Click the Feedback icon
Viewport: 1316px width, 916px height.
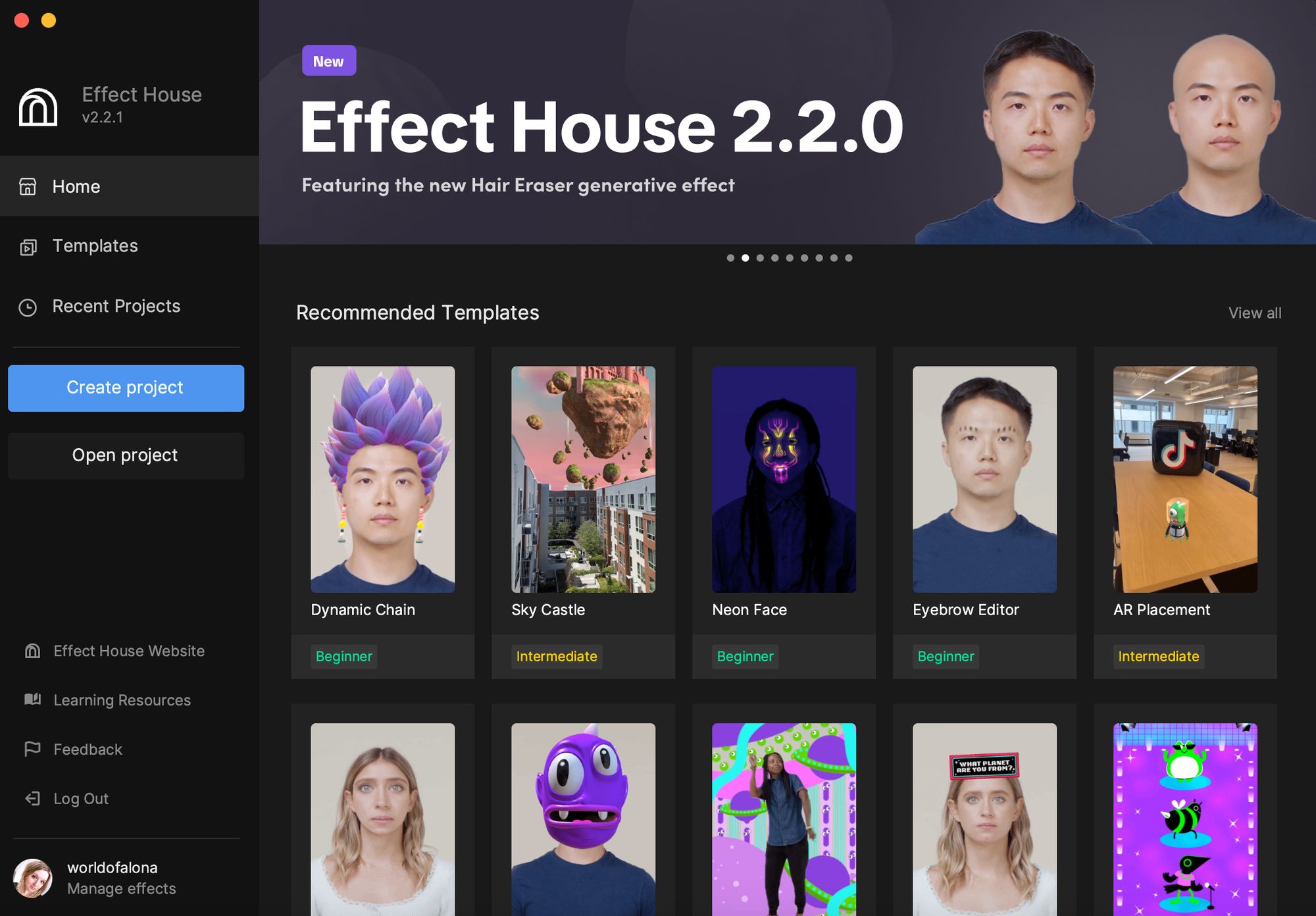coord(32,748)
